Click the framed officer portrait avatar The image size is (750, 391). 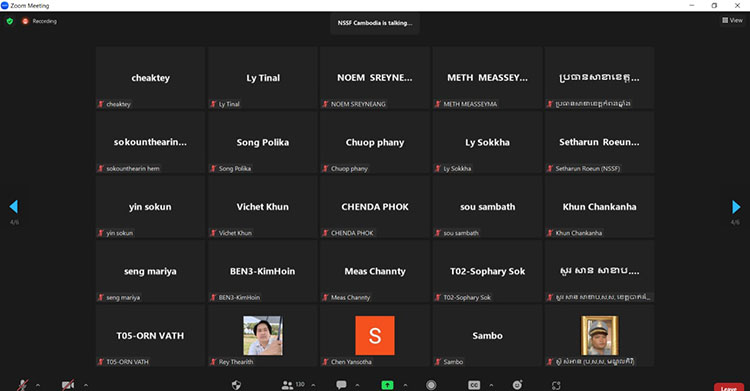[x=599, y=335]
